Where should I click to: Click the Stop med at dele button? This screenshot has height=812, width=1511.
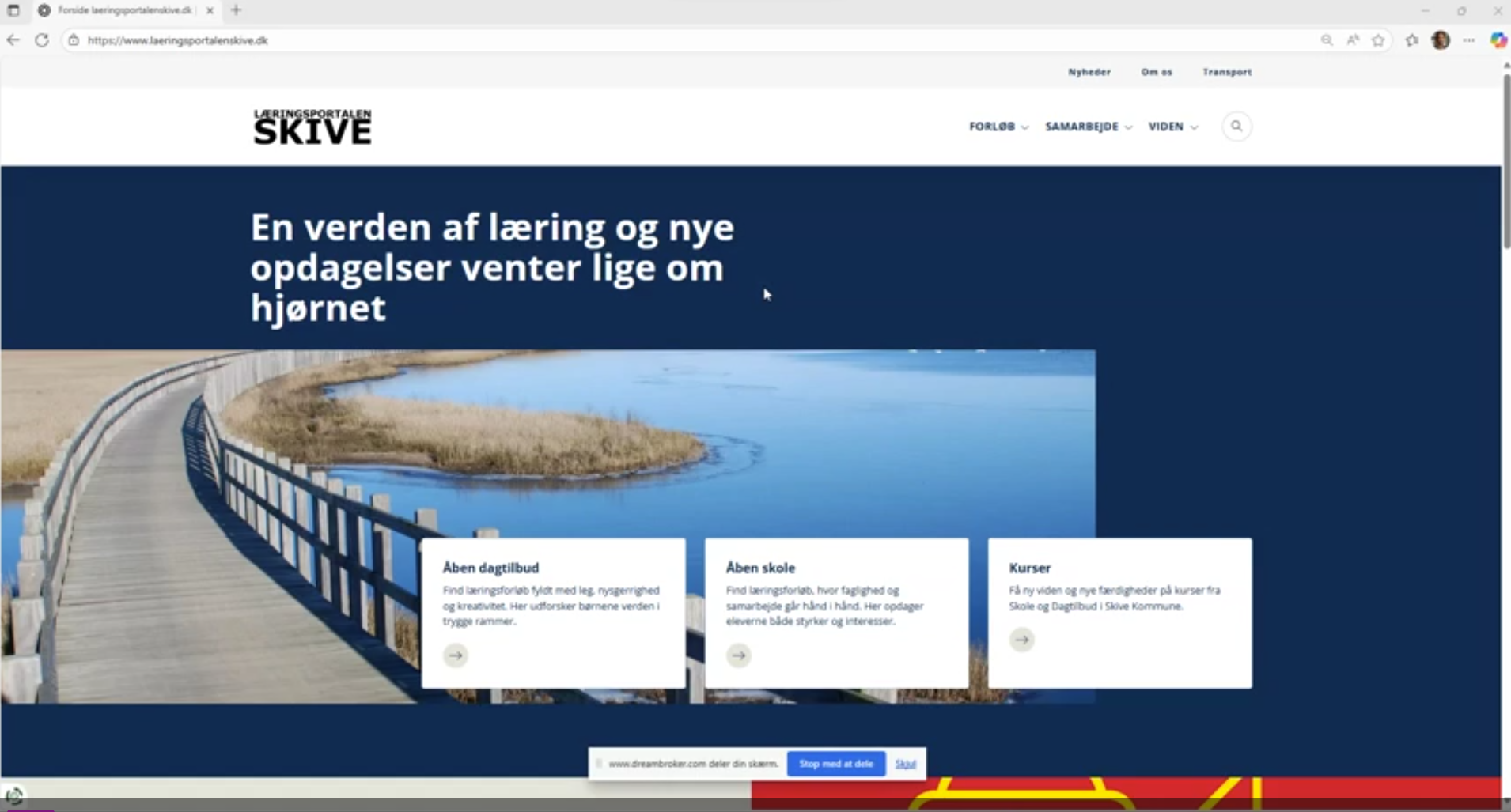click(x=835, y=764)
